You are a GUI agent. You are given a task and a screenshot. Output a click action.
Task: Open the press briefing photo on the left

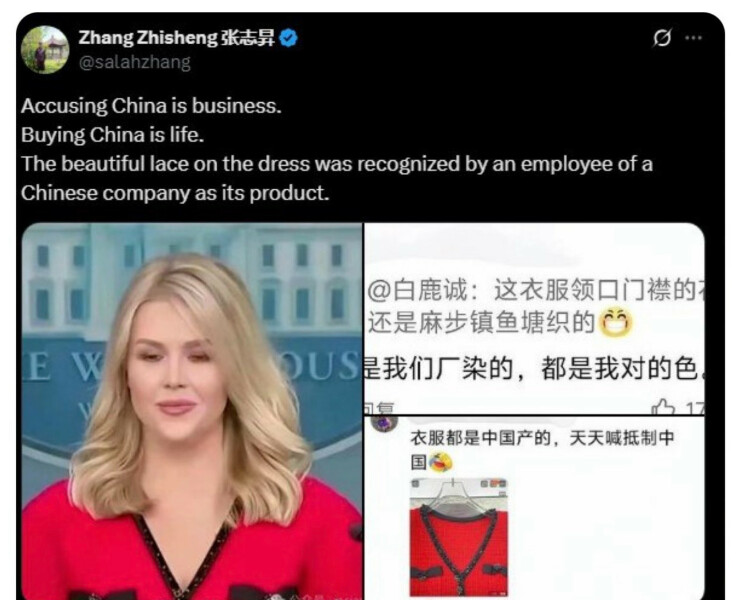click(x=192, y=411)
